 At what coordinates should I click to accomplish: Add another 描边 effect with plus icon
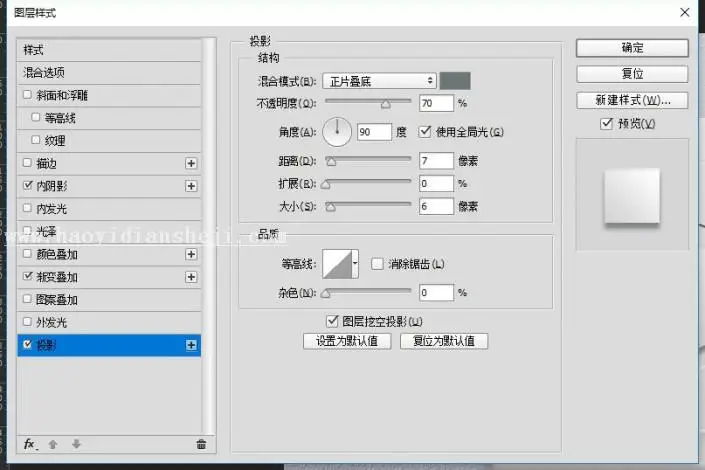point(191,163)
